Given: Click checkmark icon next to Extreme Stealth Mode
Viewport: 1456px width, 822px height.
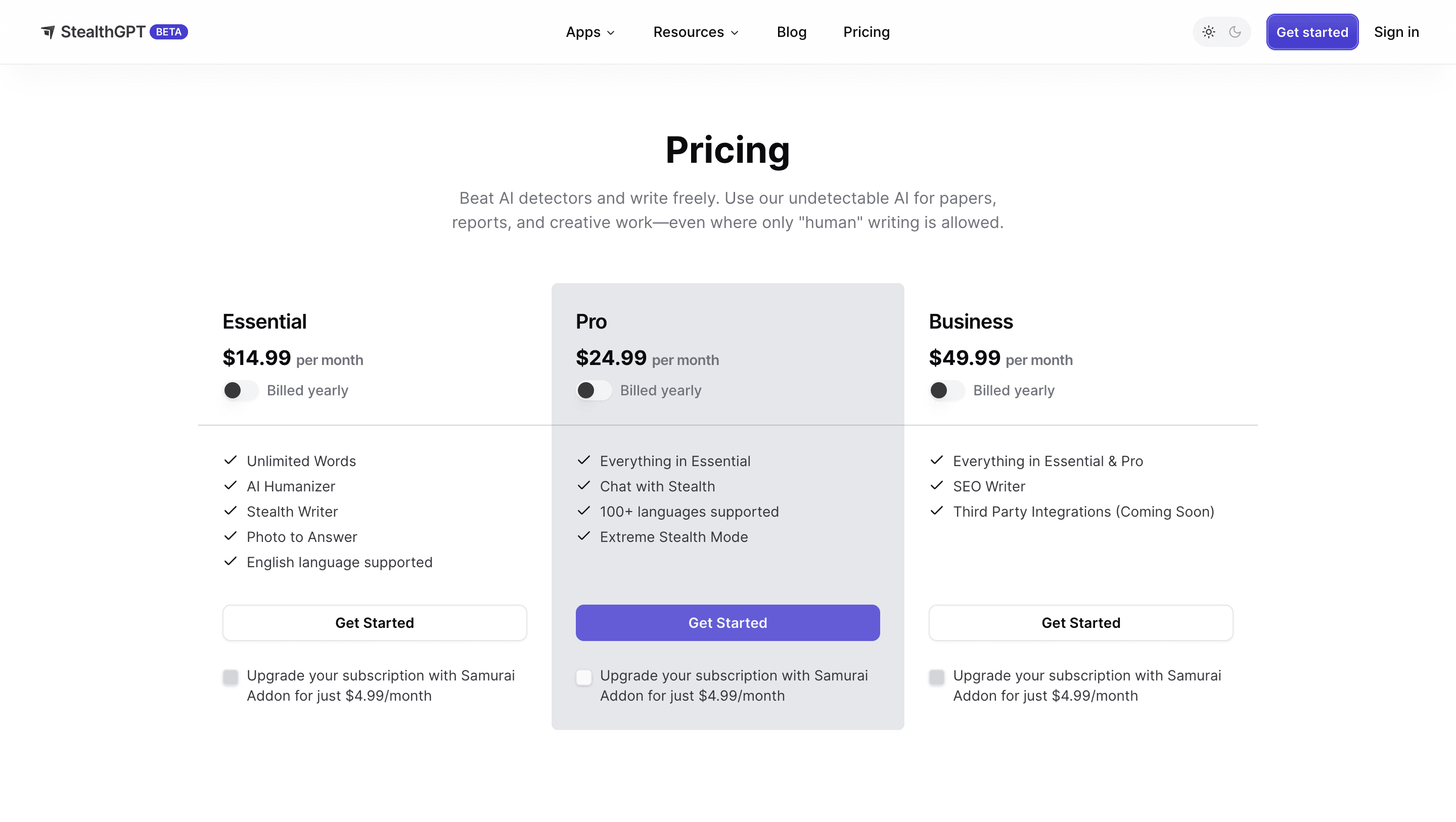Looking at the screenshot, I should [x=583, y=536].
